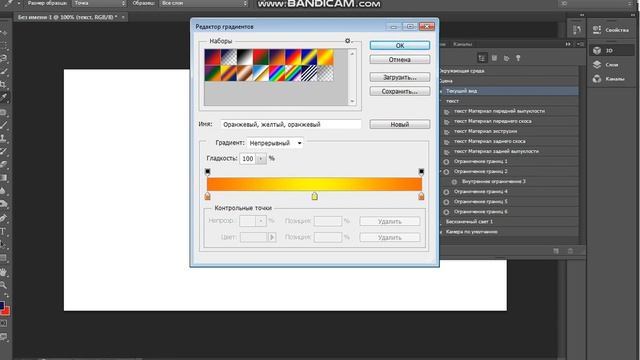Select the Type tool
Screen dimensions: 640x360
(4, 231)
